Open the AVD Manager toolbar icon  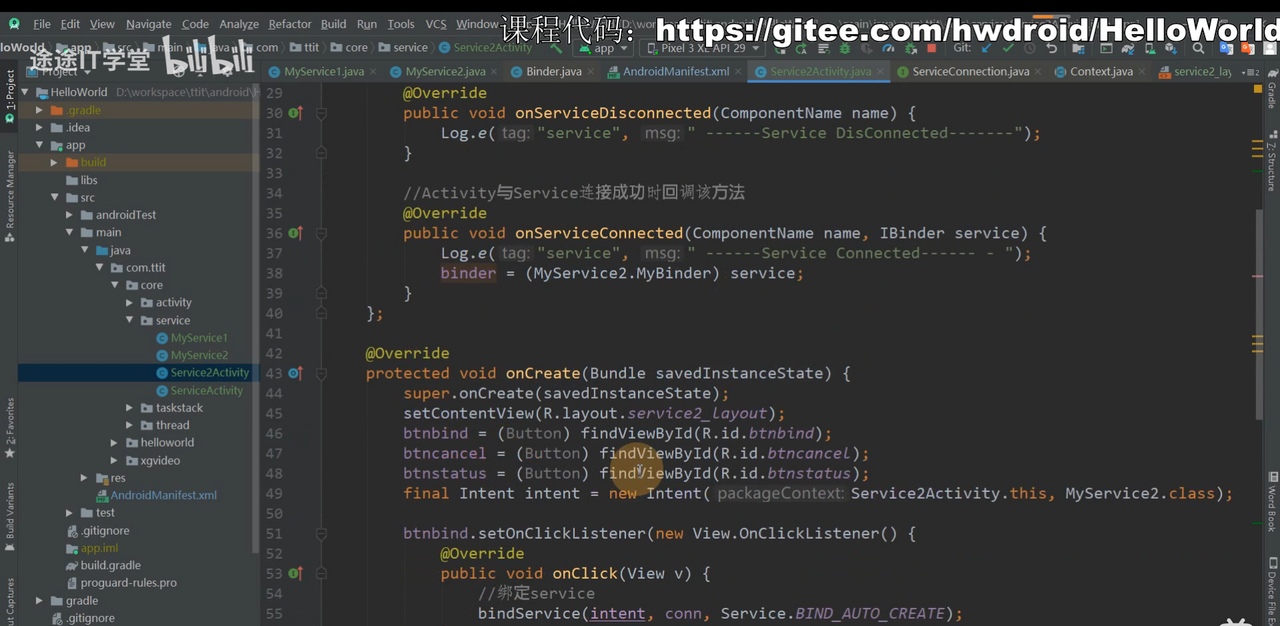tap(1151, 48)
